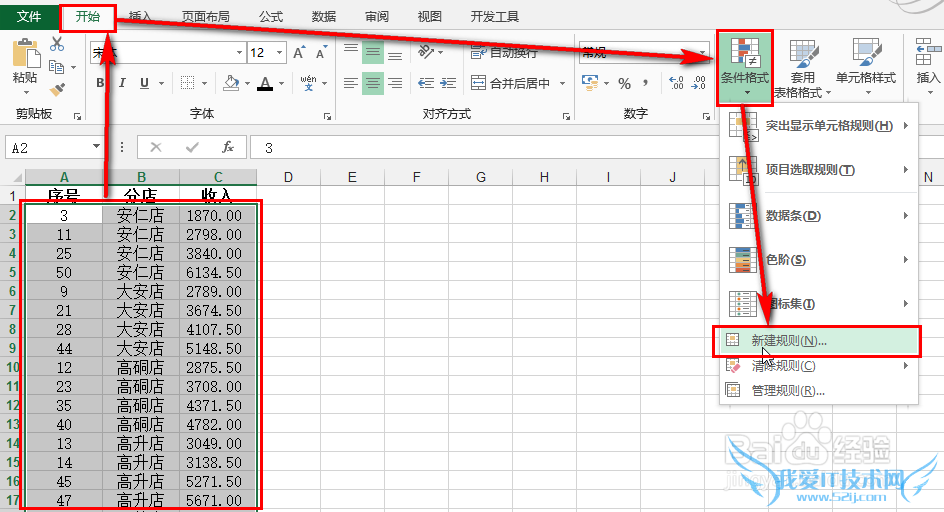Select Manage Rules (管理规则) menu item

point(819,391)
